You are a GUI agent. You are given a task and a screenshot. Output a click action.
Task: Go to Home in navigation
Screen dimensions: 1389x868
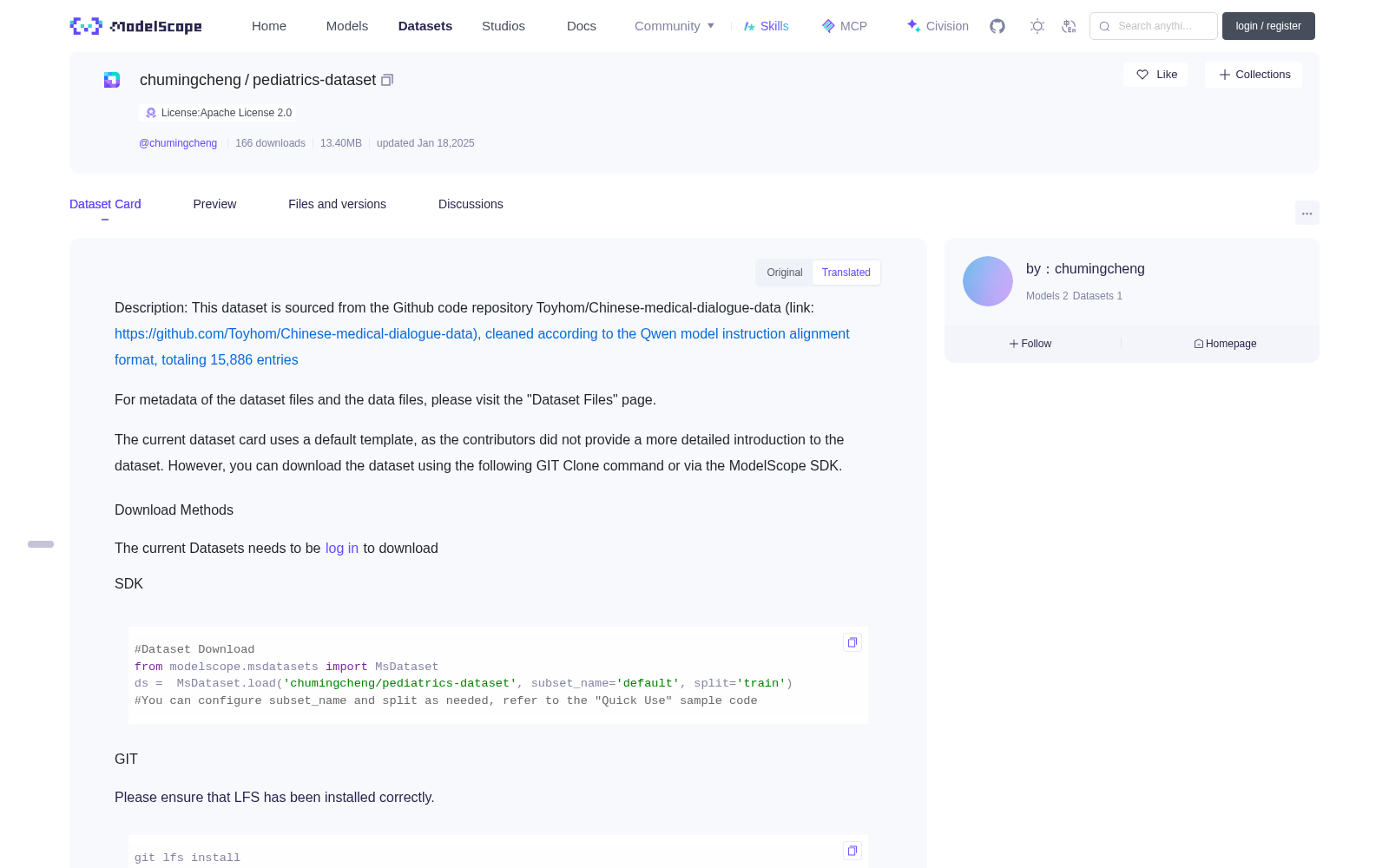coord(269,26)
